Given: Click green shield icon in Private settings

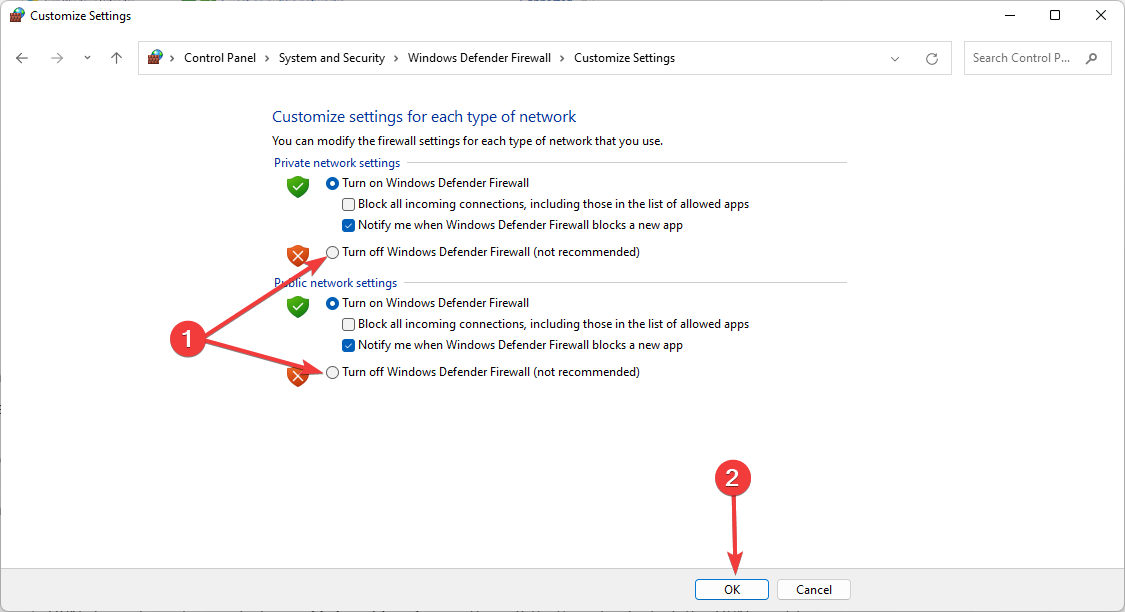Looking at the screenshot, I should point(298,187).
